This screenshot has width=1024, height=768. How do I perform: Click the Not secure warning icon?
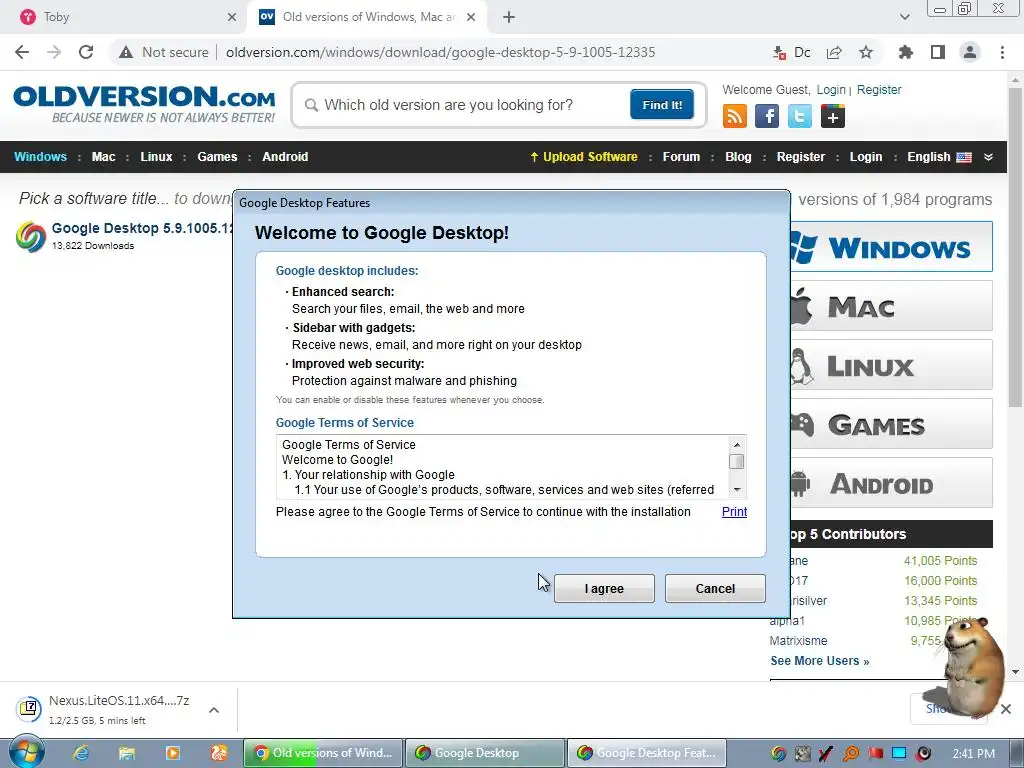click(126, 52)
